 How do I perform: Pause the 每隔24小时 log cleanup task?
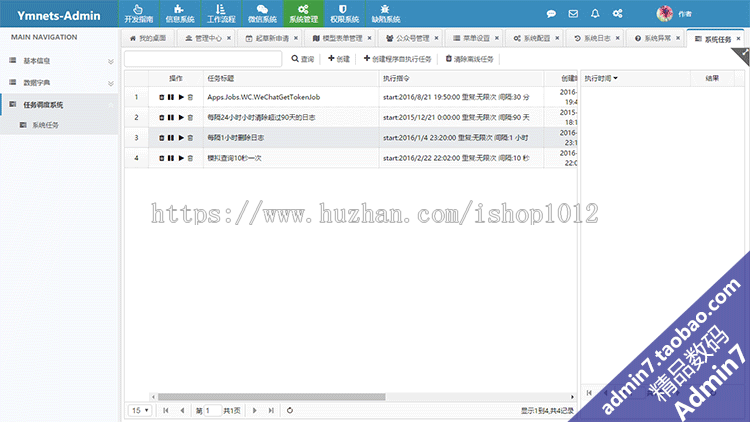(x=171, y=117)
